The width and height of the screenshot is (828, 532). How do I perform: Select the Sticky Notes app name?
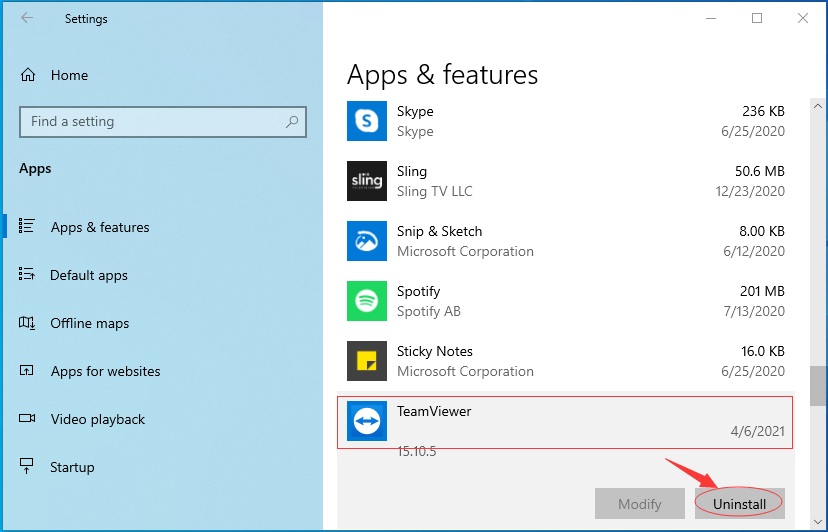pos(435,351)
